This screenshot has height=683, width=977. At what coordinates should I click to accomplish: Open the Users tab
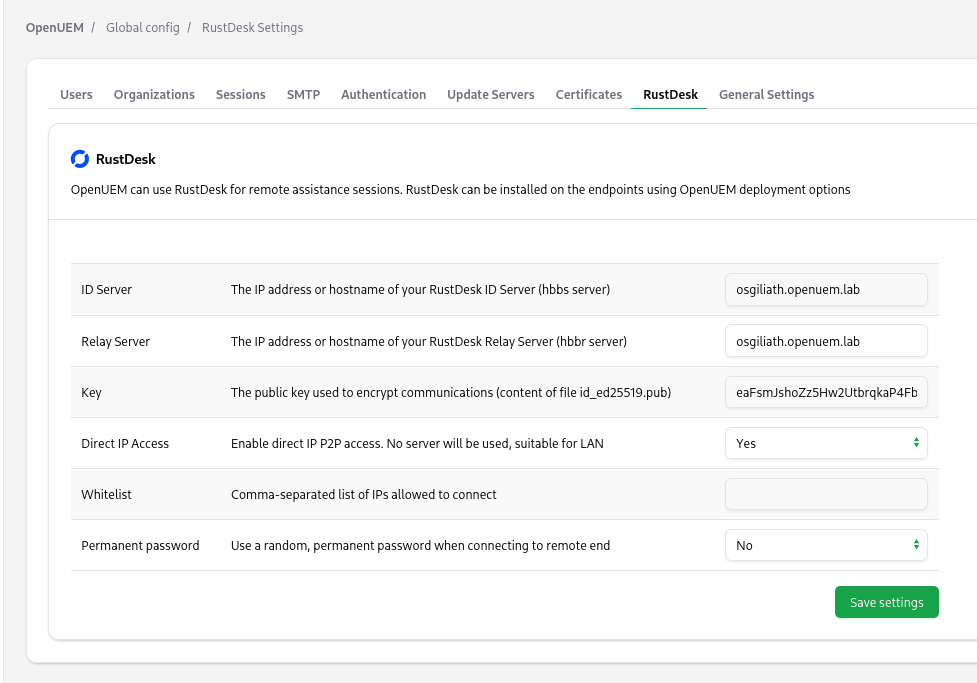coord(76,94)
